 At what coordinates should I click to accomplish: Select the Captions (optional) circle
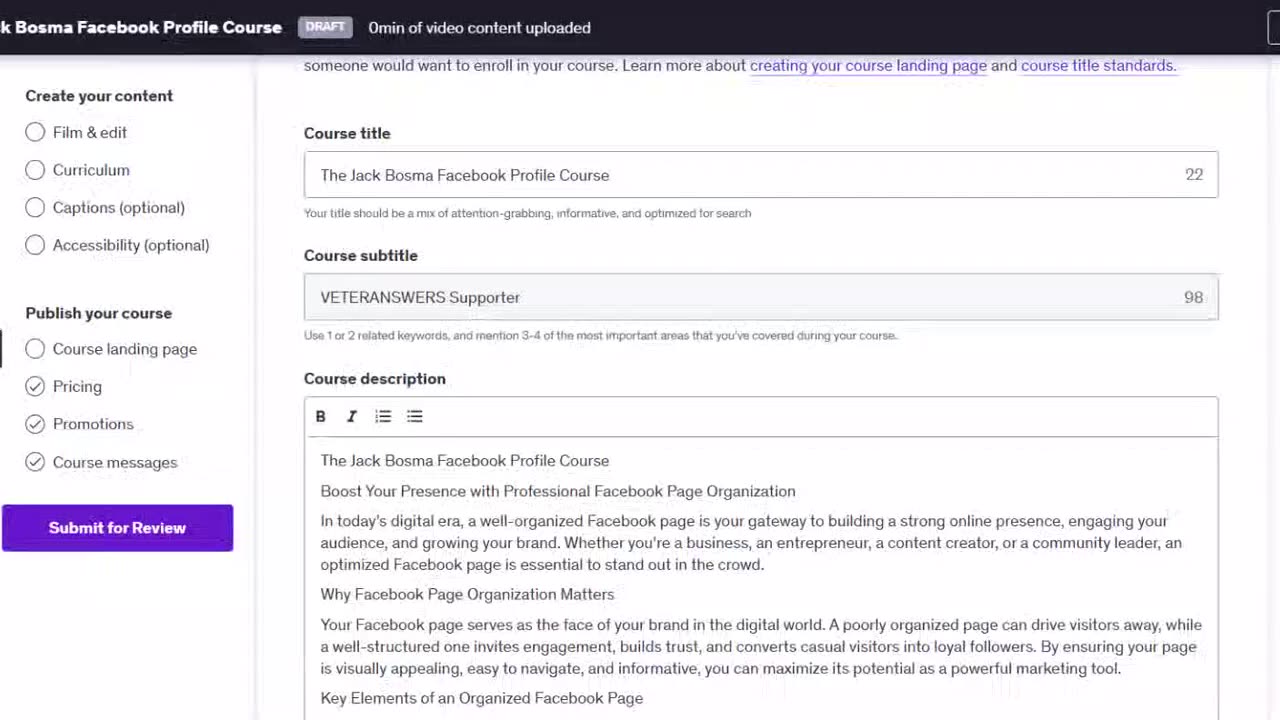[x=35, y=207]
